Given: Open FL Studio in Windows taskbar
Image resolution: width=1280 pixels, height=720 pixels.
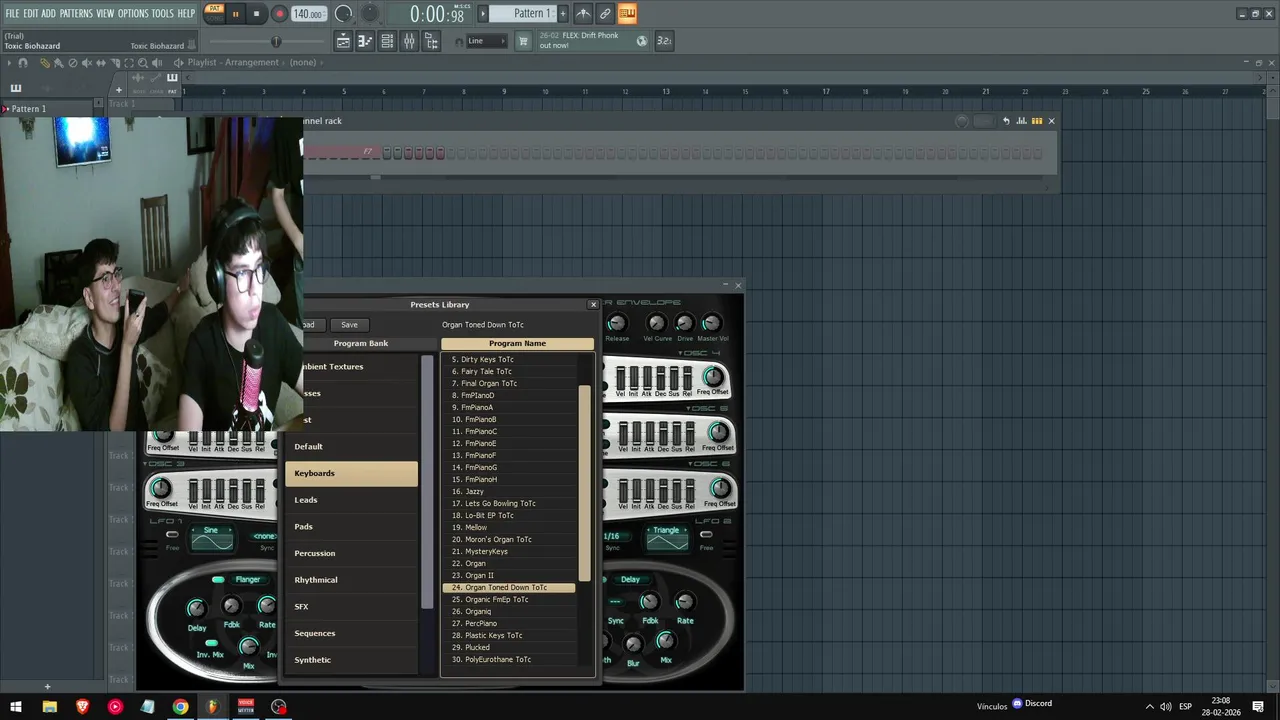Looking at the screenshot, I should [213, 706].
